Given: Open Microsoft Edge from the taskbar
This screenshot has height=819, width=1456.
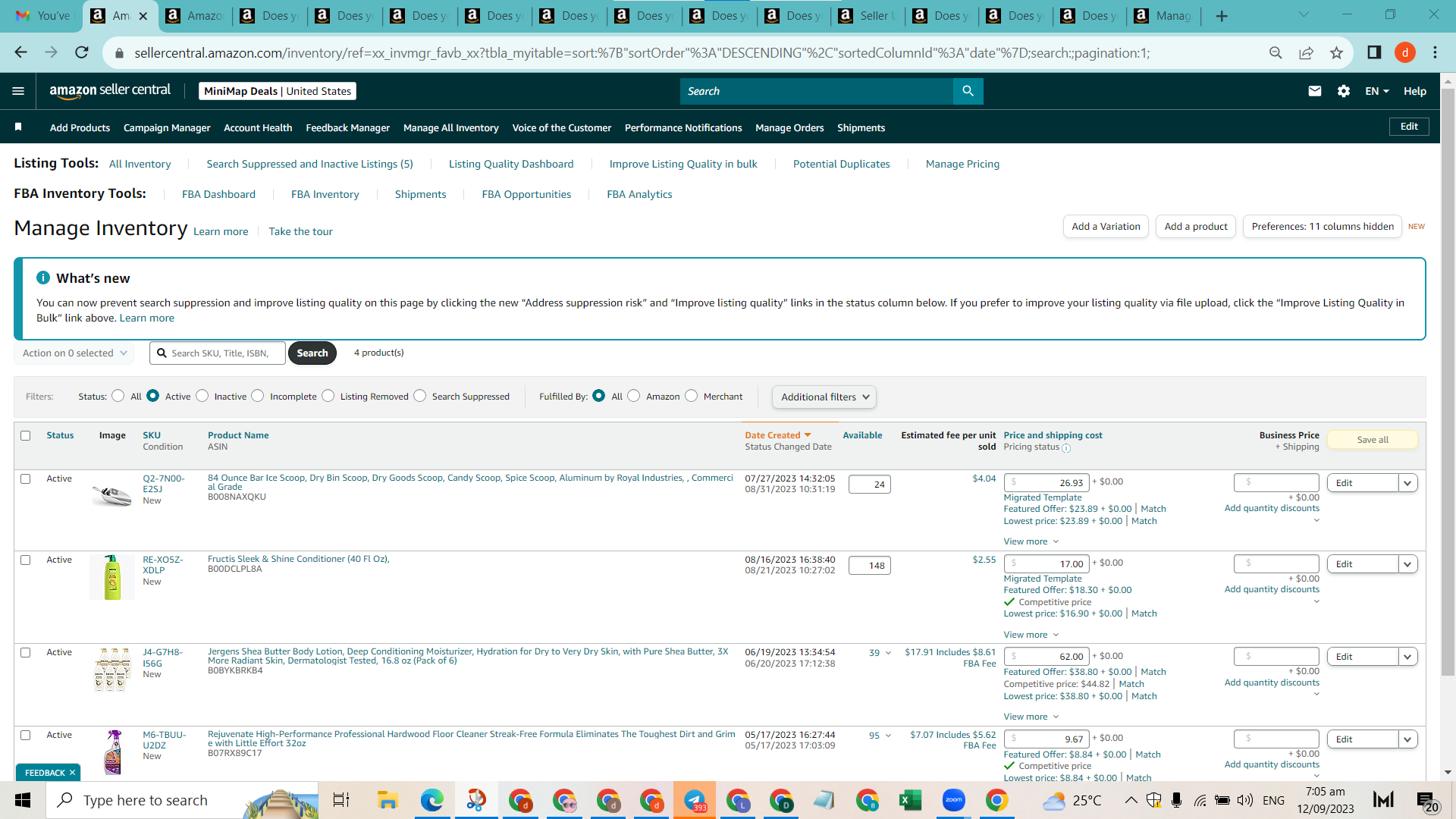Looking at the screenshot, I should click(431, 800).
